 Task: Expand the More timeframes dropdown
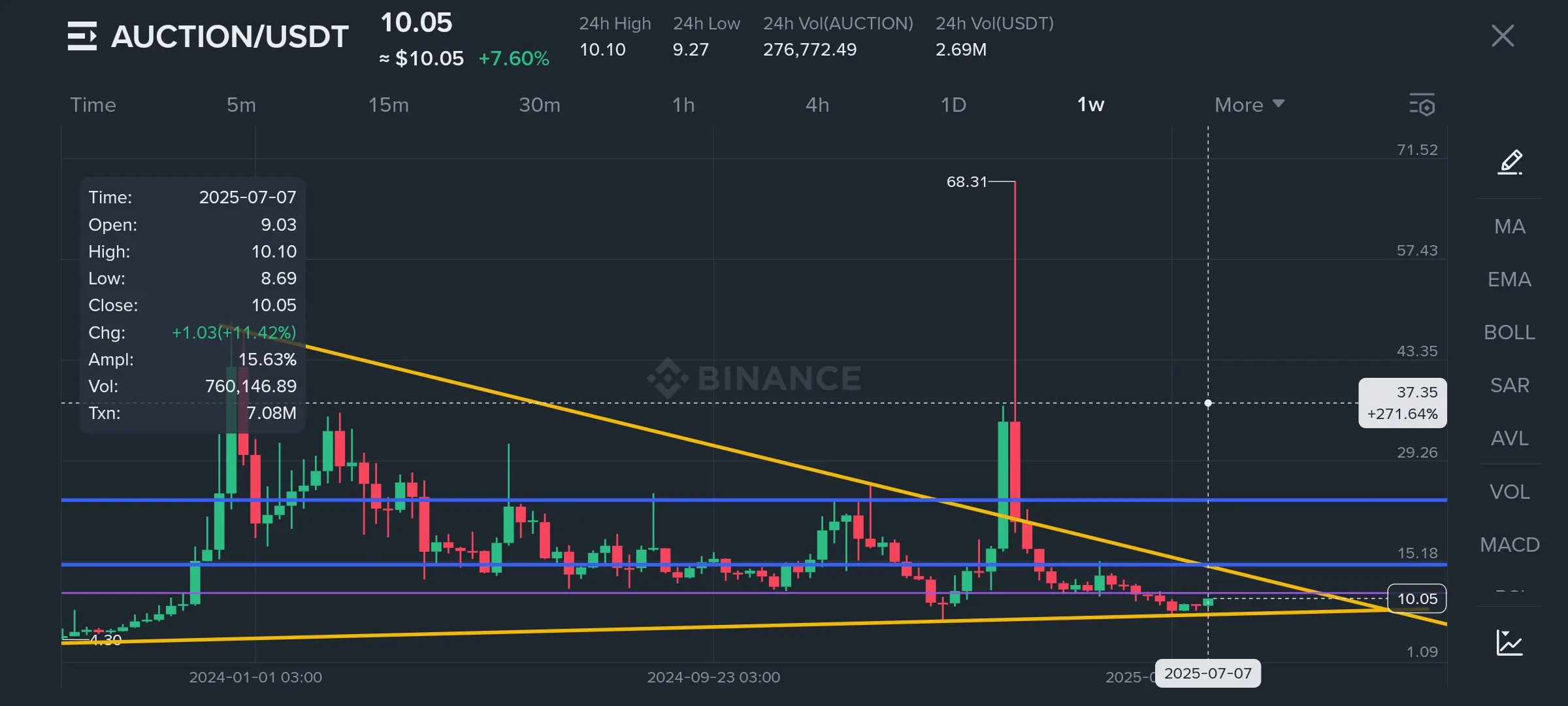pos(1249,105)
